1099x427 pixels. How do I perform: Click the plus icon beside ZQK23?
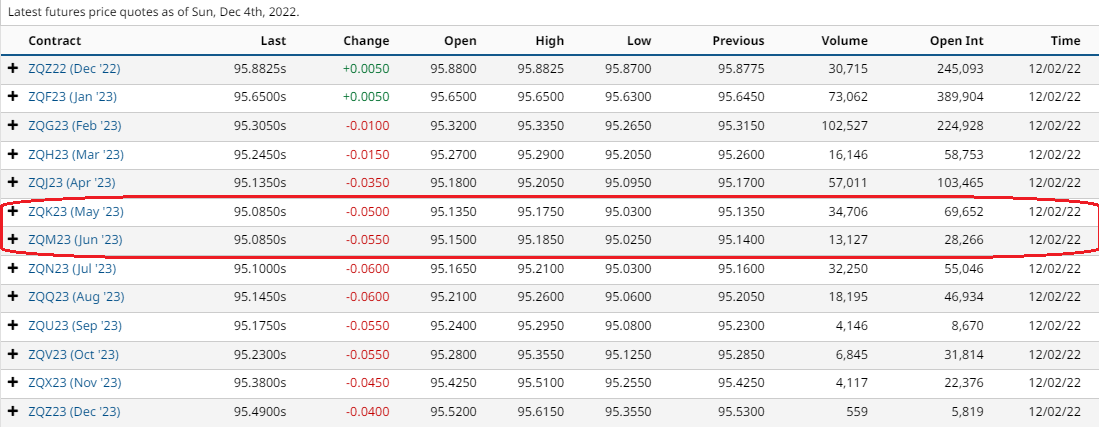point(13,213)
